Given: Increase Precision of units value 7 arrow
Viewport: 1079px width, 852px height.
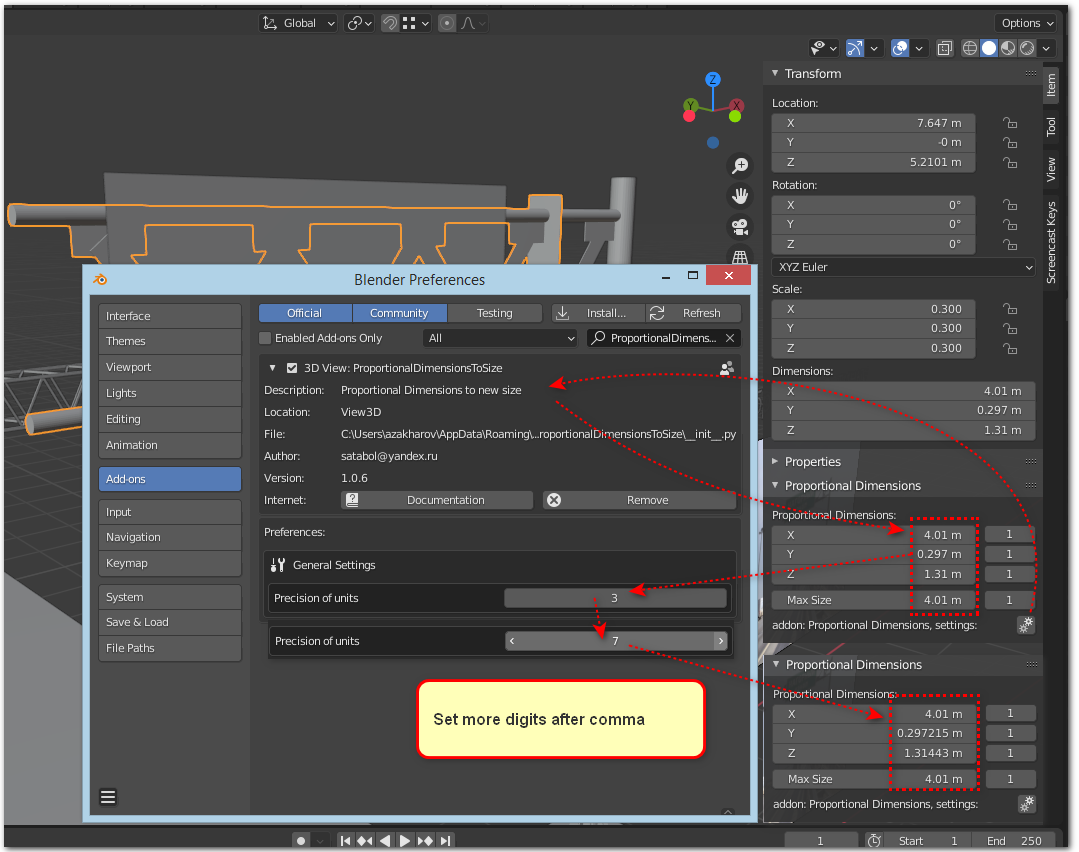Looking at the screenshot, I should pos(720,641).
